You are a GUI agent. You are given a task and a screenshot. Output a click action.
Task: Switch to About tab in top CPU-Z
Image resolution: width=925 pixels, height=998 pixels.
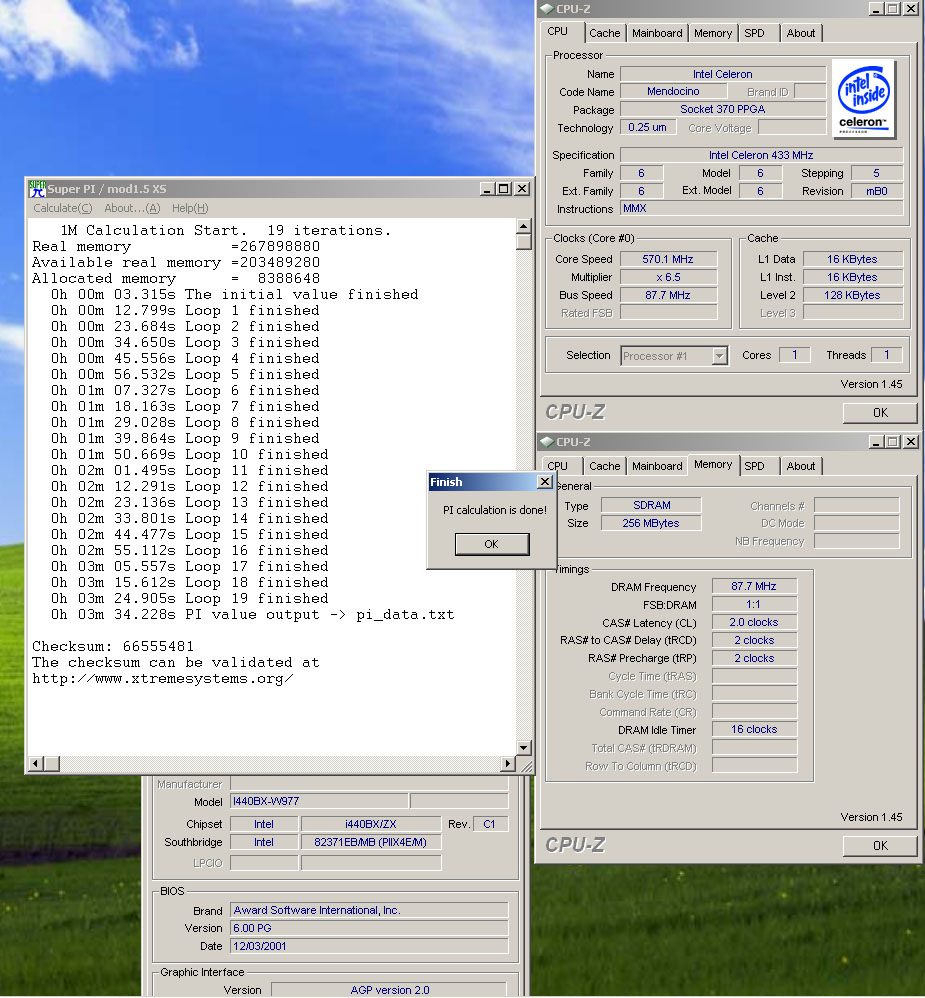[800, 33]
